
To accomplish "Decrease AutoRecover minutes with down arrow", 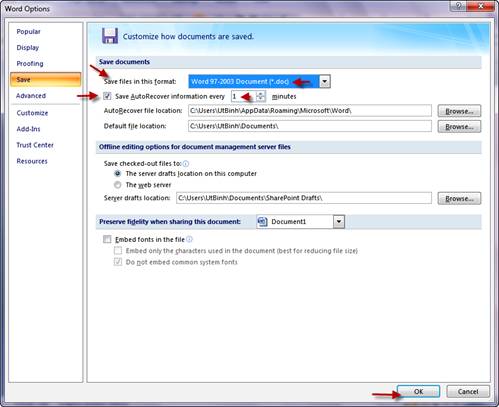I will pos(261,99).
